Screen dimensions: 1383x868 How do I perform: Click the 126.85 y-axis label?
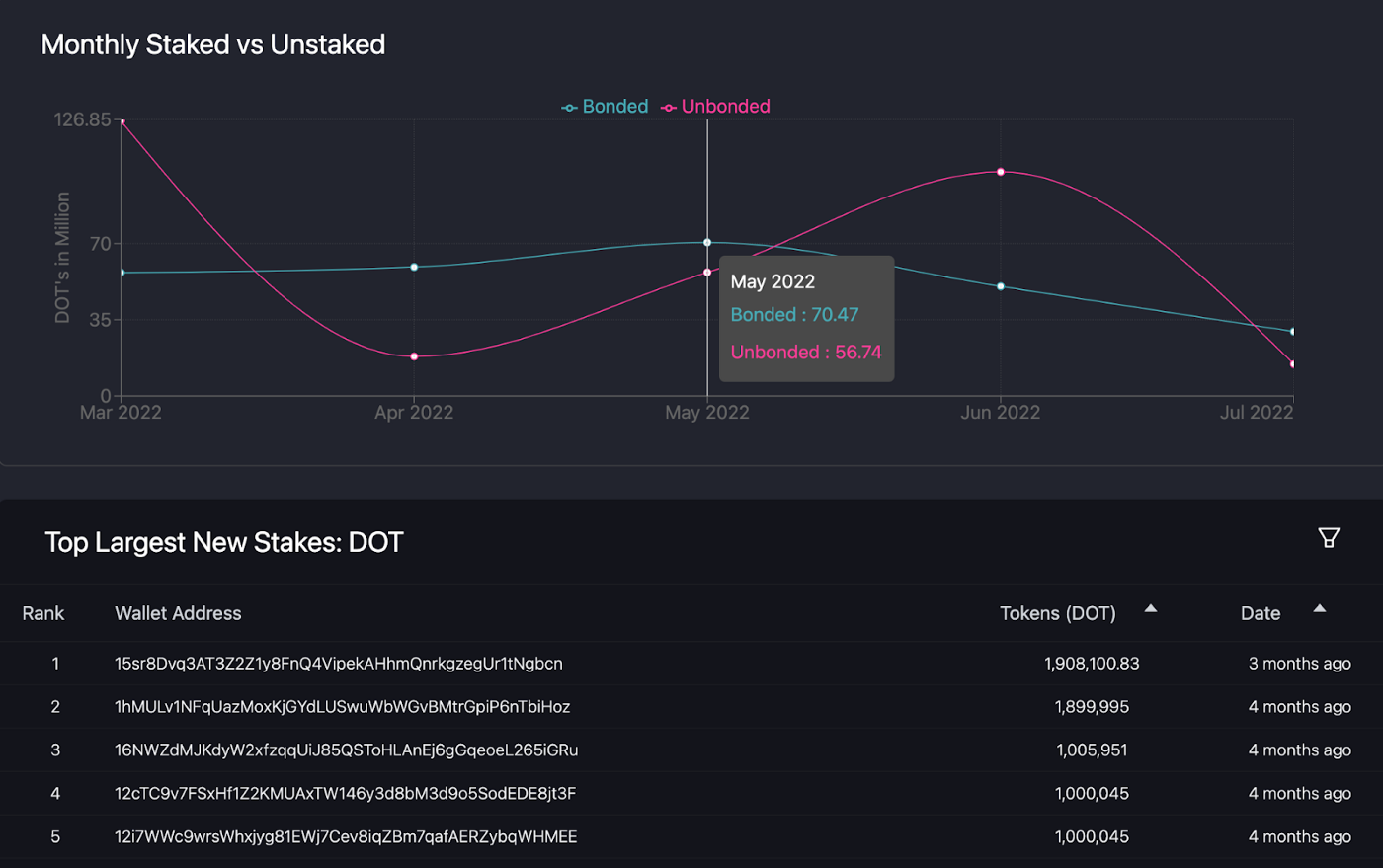click(83, 119)
